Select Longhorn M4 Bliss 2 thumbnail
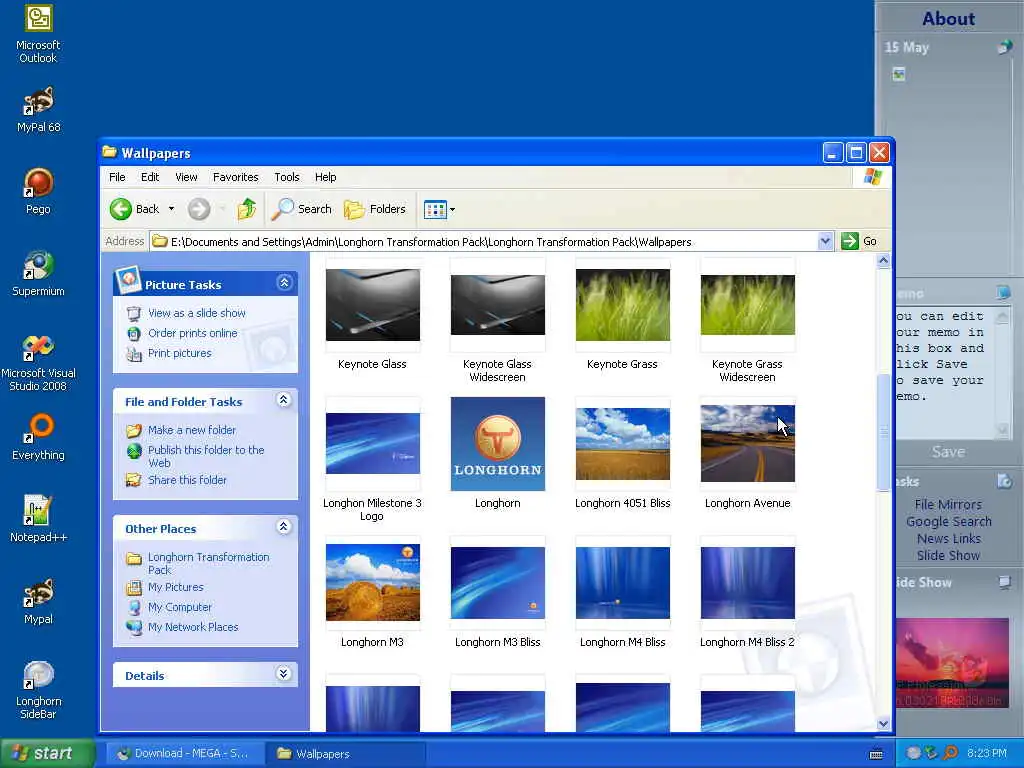The width and height of the screenshot is (1024, 768). pos(748,583)
